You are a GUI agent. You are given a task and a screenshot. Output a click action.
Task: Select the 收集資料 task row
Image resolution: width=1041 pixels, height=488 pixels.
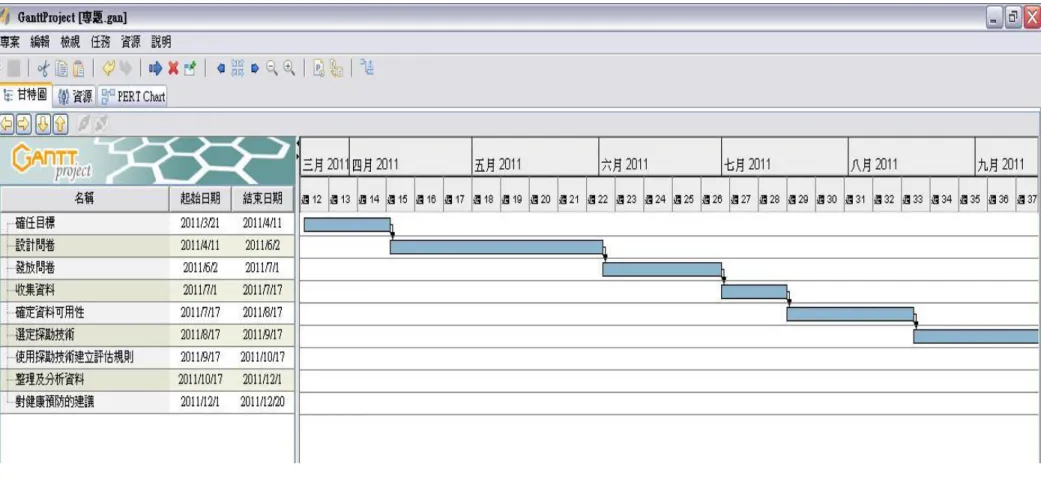click(x=147, y=290)
